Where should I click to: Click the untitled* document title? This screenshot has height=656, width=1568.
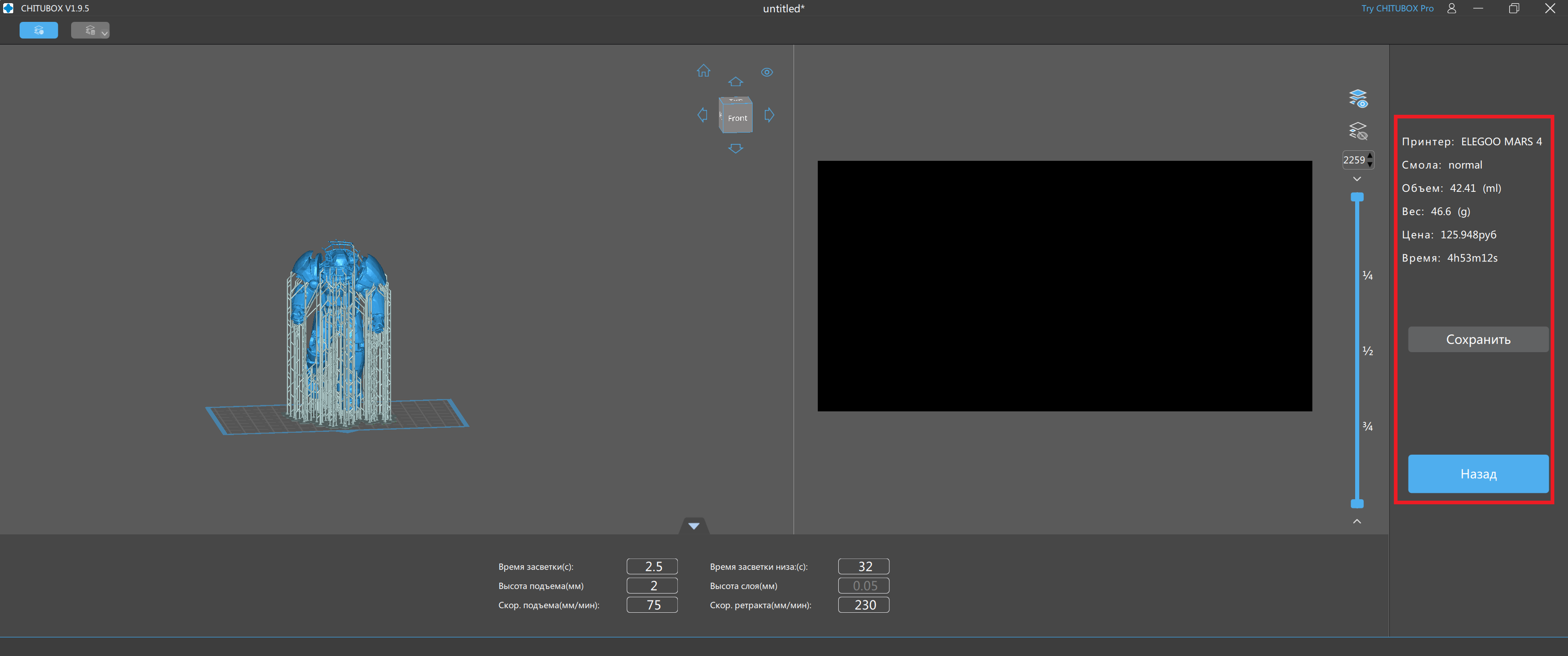tap(784, 9)
